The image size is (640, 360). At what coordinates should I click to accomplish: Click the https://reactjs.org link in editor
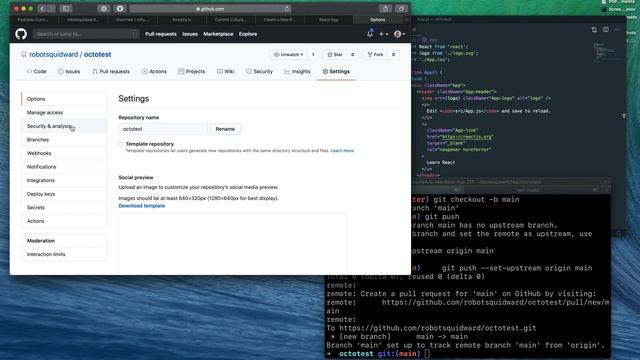point(467,137)
